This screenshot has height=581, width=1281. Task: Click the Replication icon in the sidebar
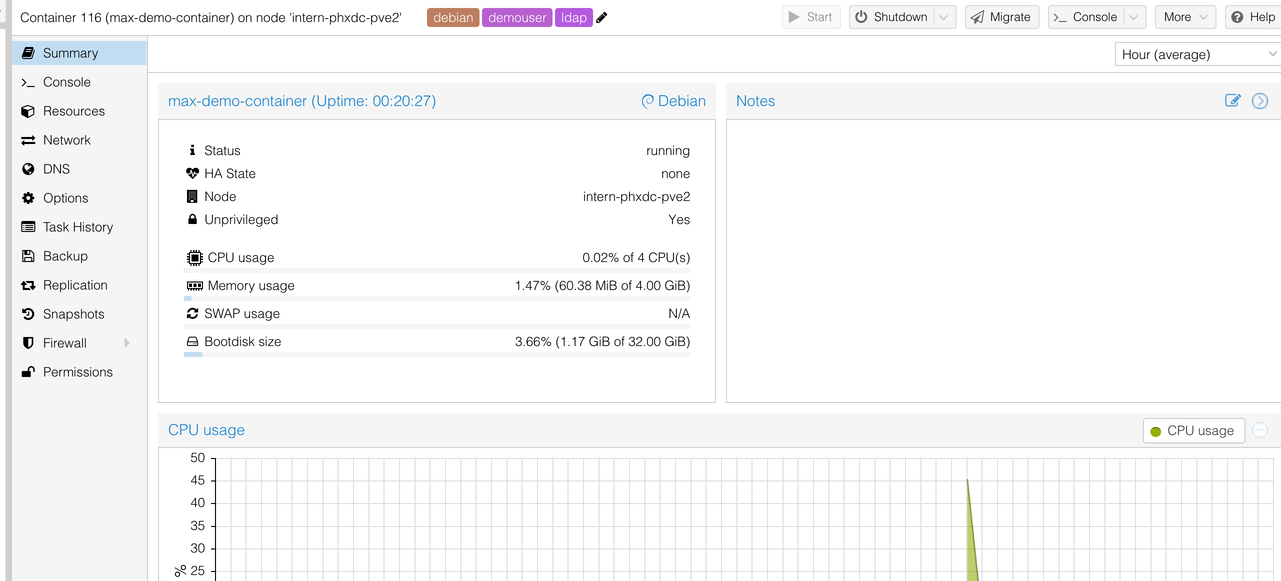(27, 285)
